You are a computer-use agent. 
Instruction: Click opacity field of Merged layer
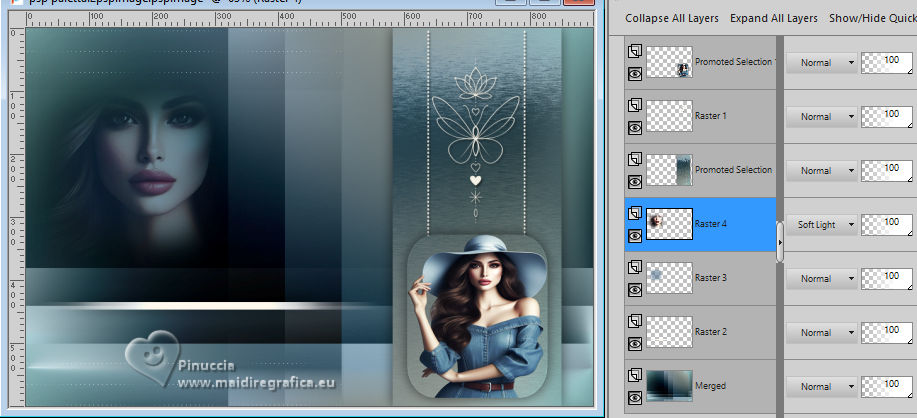click(887, 386)
